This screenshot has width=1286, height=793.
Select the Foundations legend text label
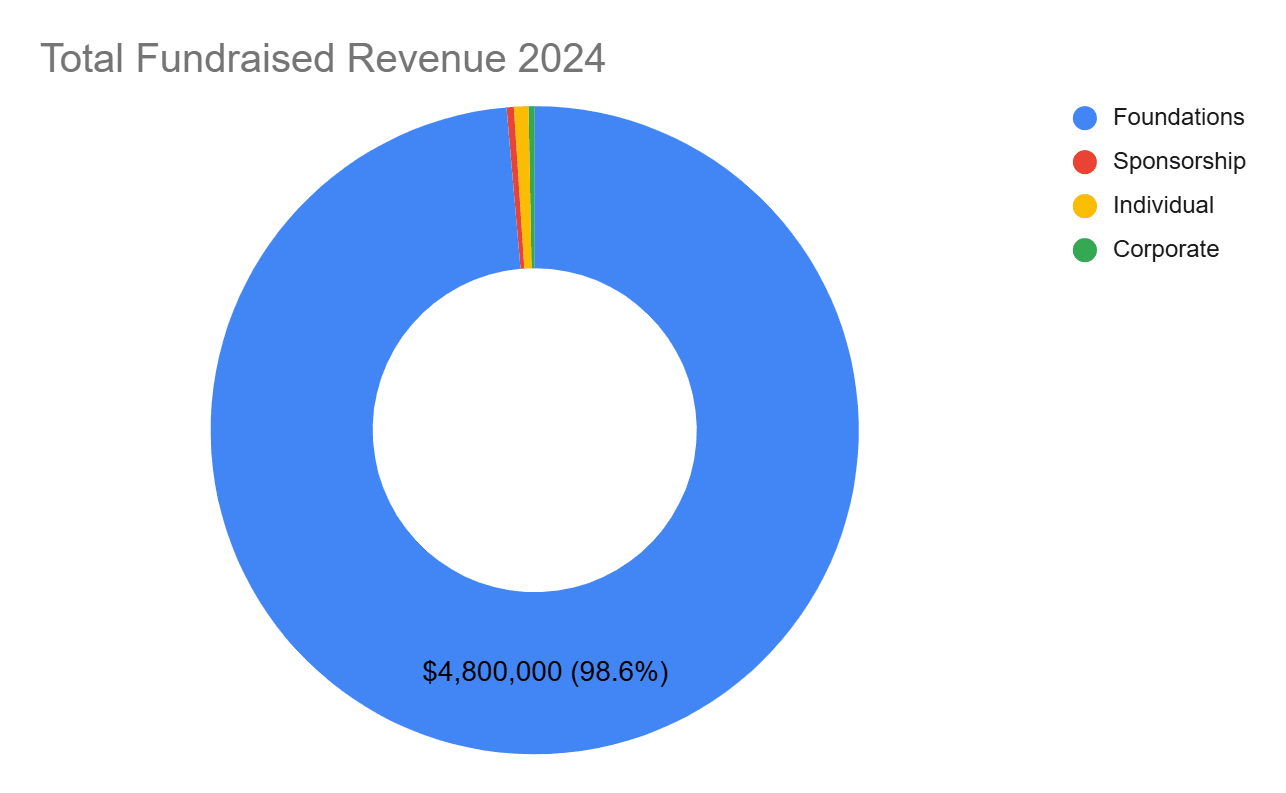(x=1178, y=117)
